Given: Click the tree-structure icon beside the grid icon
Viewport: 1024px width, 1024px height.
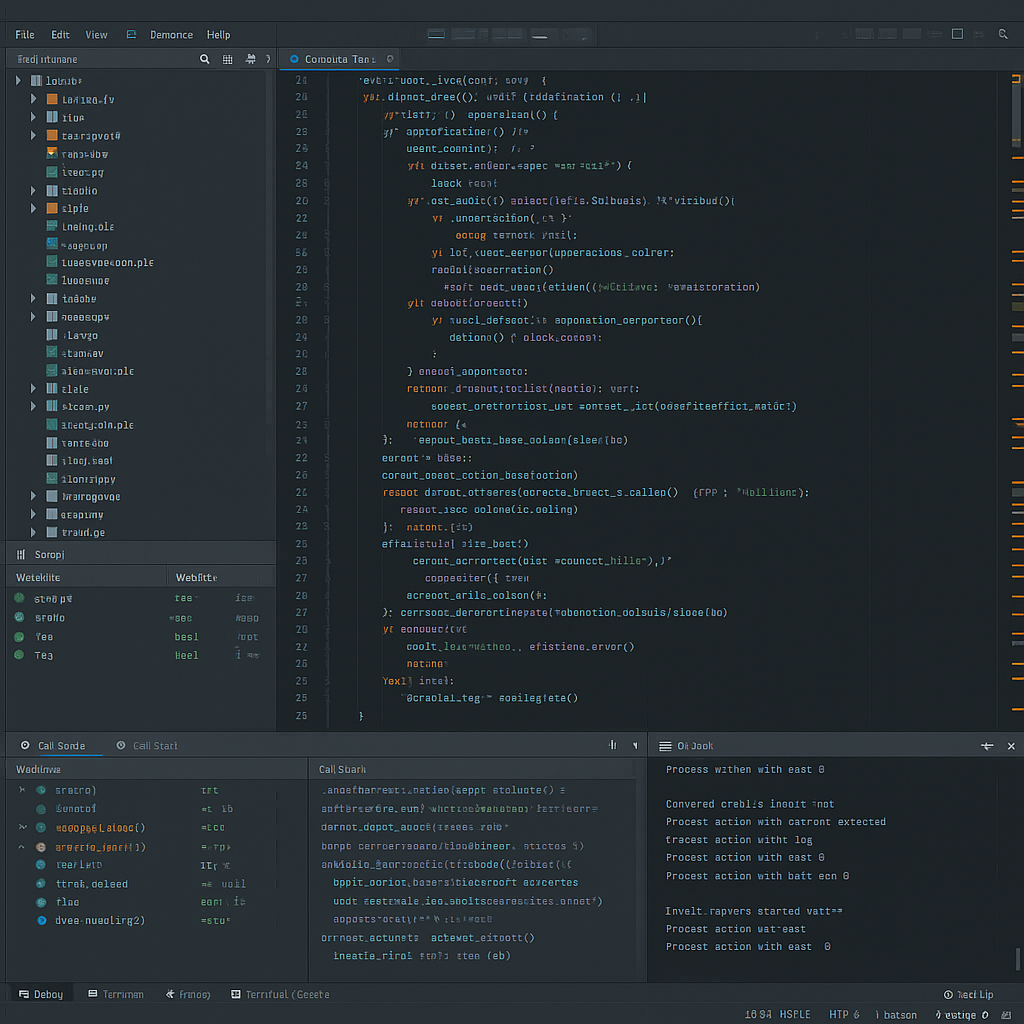Looking at the screenshot, I should pos(250,59).
